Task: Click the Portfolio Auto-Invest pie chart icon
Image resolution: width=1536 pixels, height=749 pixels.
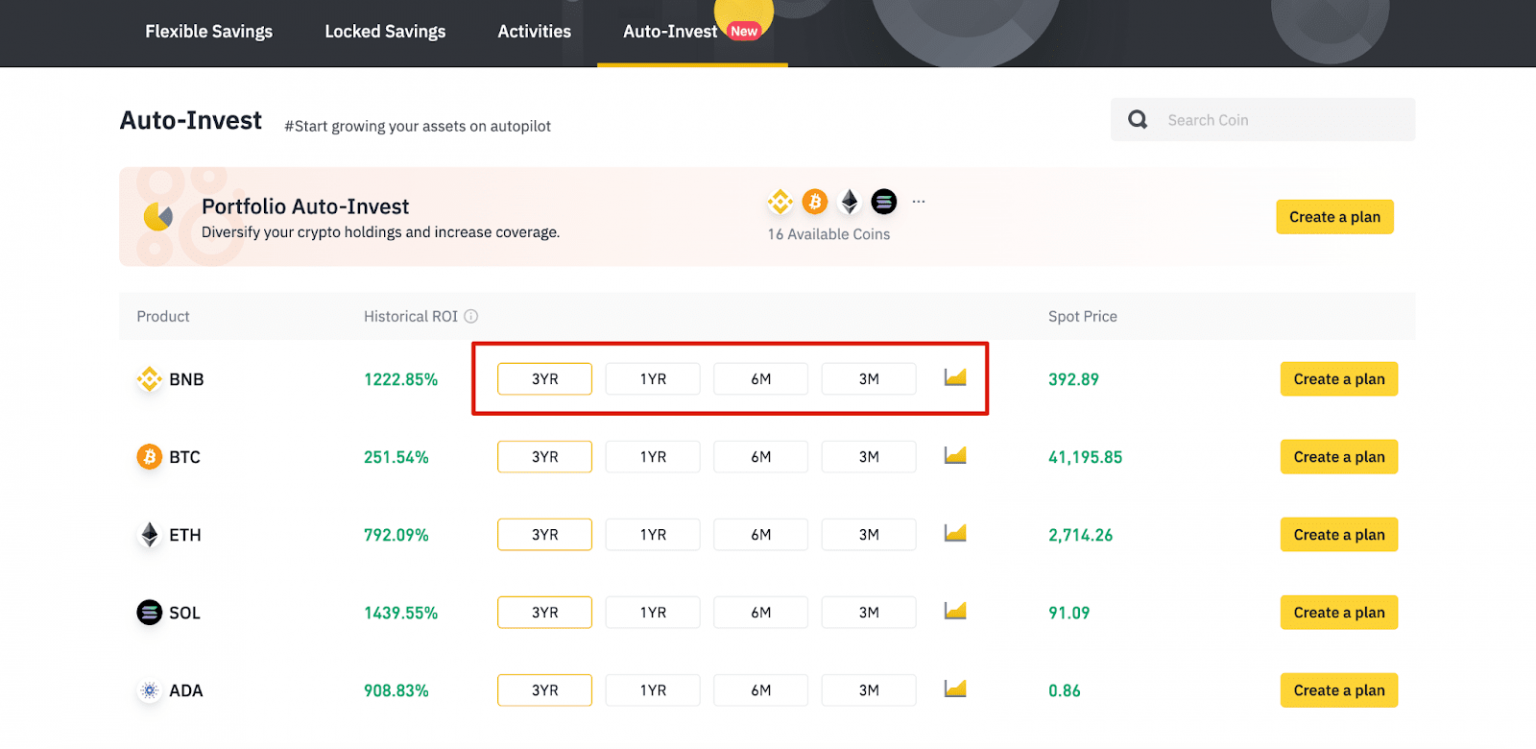Action: point(159,217)
